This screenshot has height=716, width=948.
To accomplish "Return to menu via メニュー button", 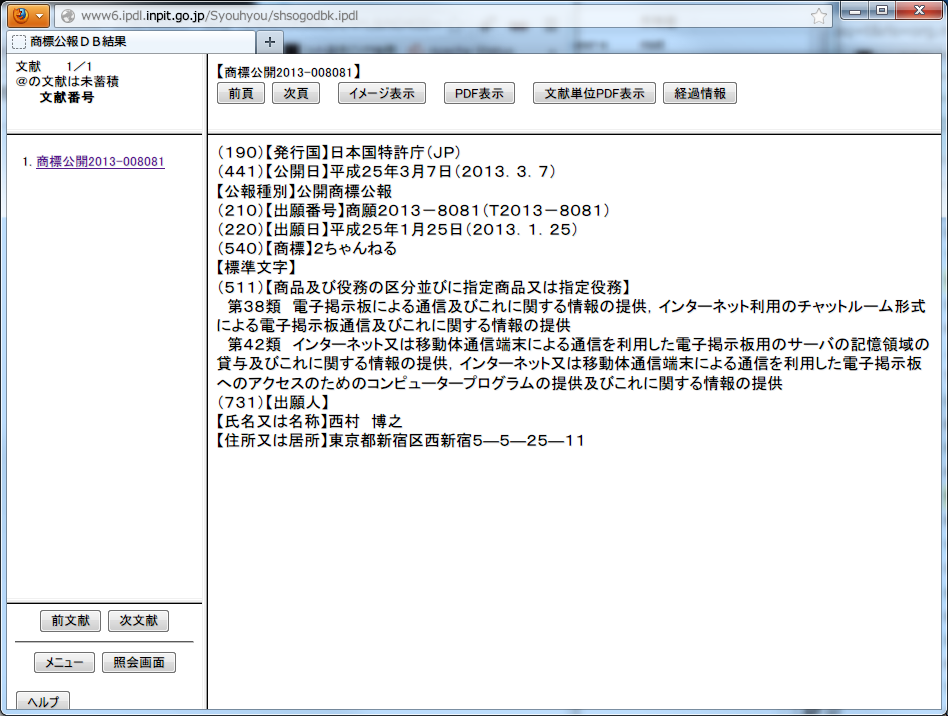I will (x=64, y=662).
